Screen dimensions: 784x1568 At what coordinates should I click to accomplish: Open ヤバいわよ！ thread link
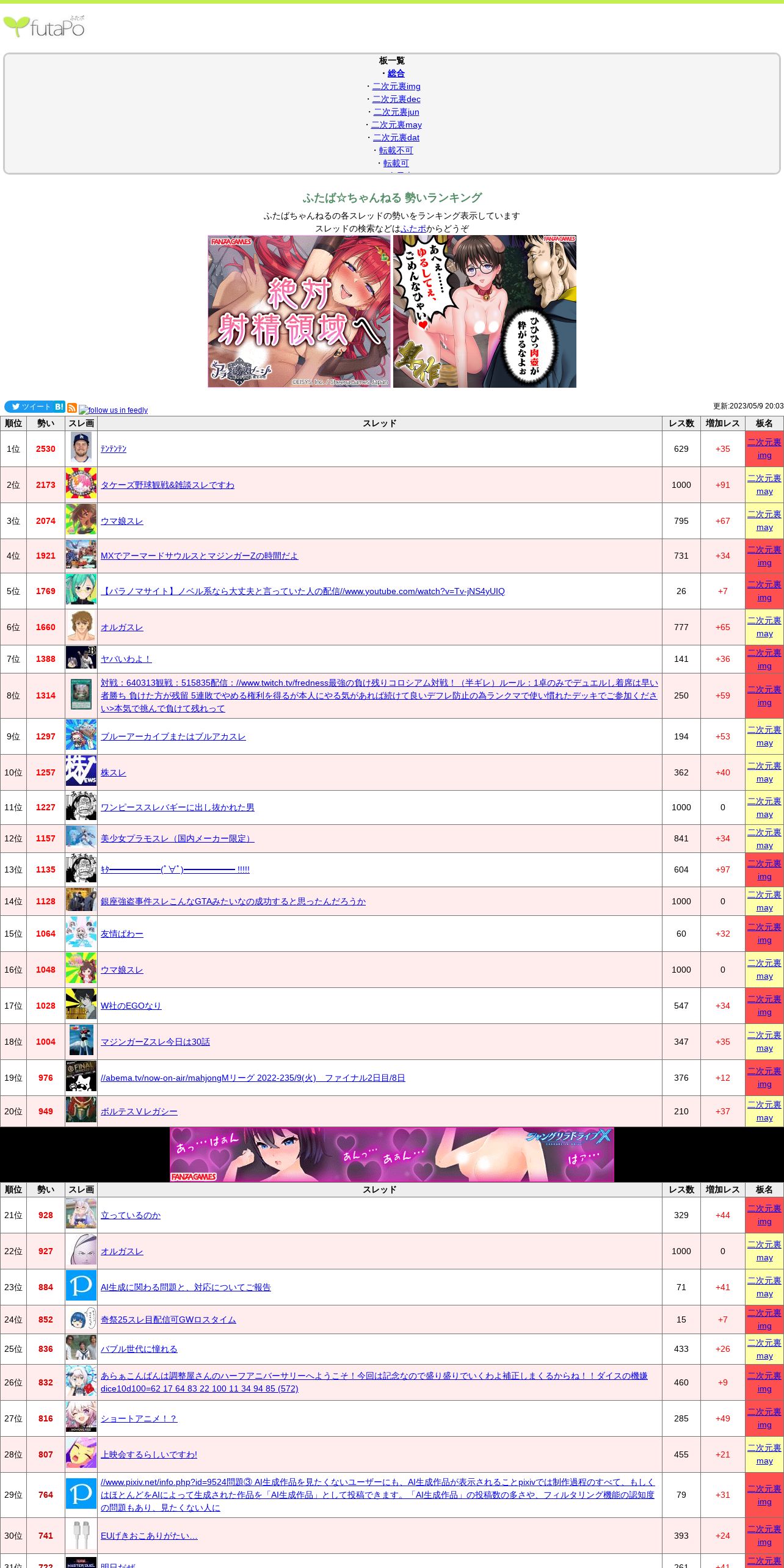(x=126, y=659)
